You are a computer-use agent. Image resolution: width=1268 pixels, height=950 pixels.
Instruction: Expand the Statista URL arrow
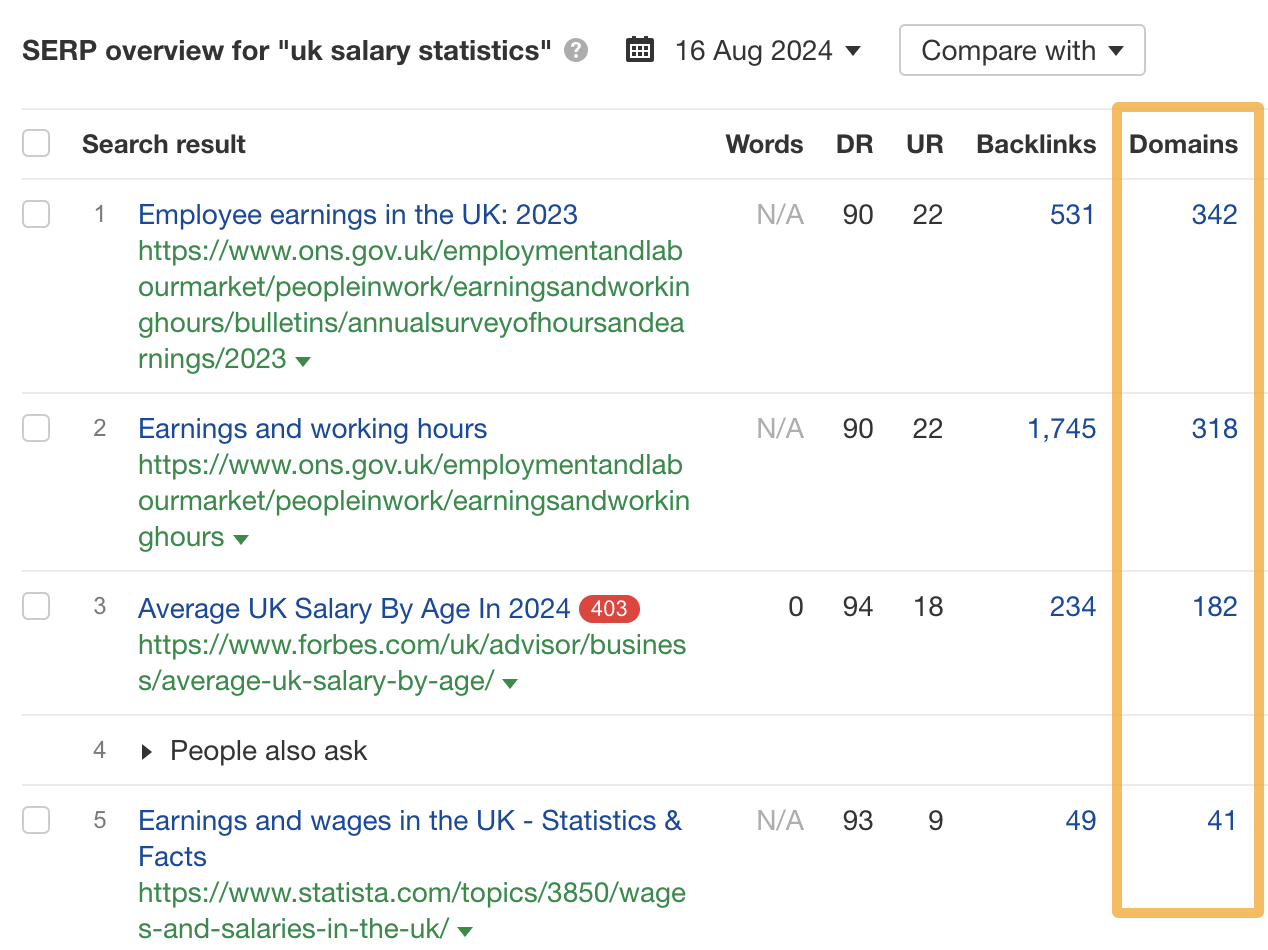click(x=463, y=929)
